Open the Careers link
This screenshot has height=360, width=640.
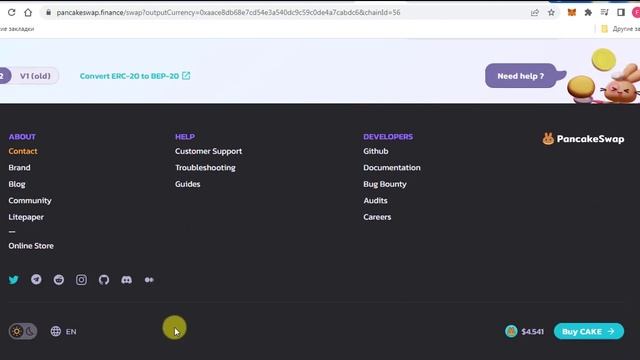(x=377, y=217)
